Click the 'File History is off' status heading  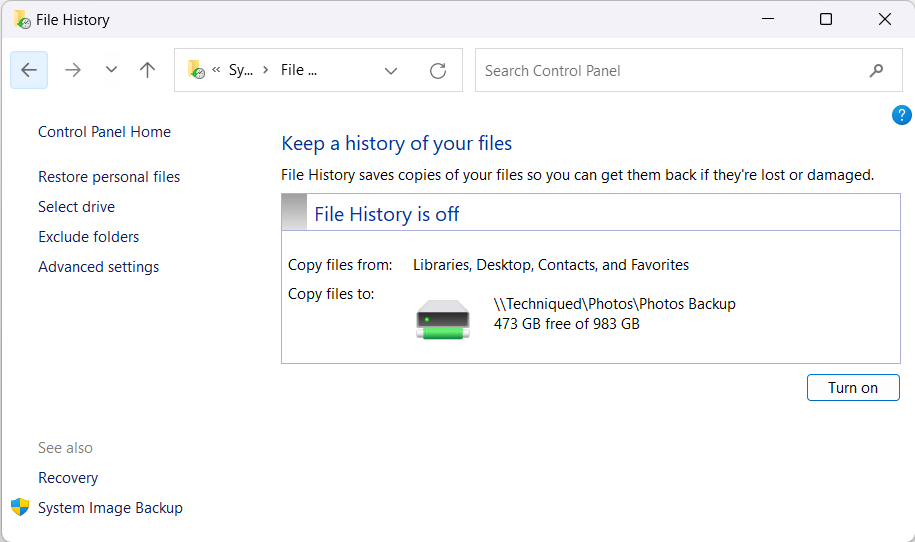pos(386,214)
